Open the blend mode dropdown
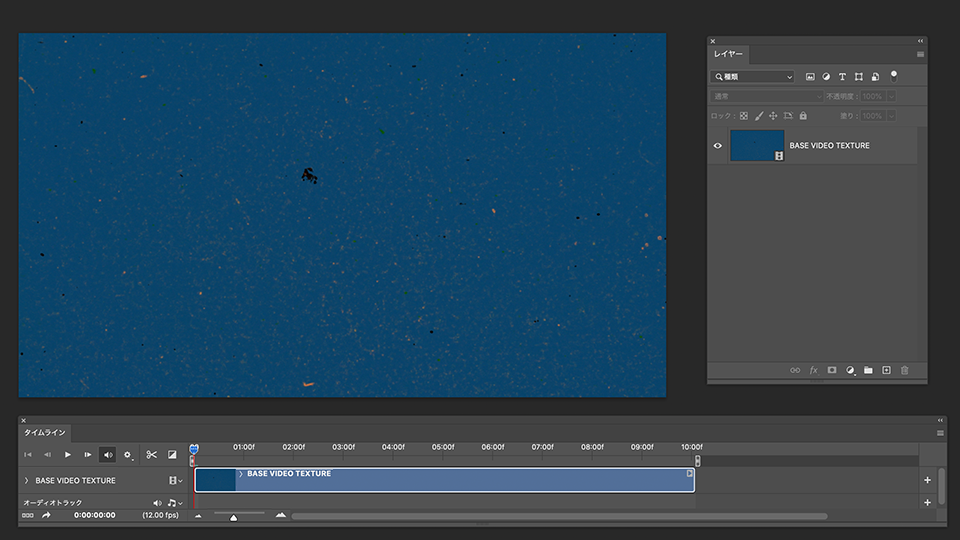 pyautogui.click(x=767, y=96)
